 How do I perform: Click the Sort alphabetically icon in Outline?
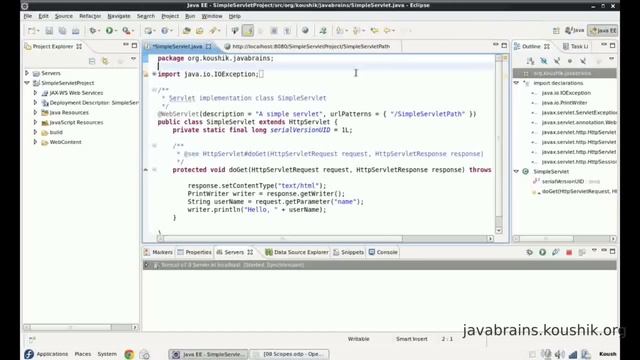coord(530,61)
